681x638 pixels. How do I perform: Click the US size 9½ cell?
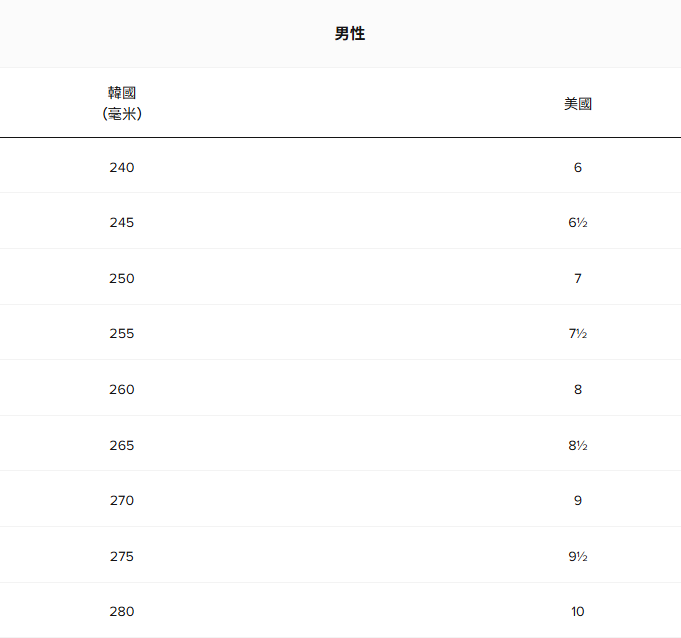coord(577,556)
